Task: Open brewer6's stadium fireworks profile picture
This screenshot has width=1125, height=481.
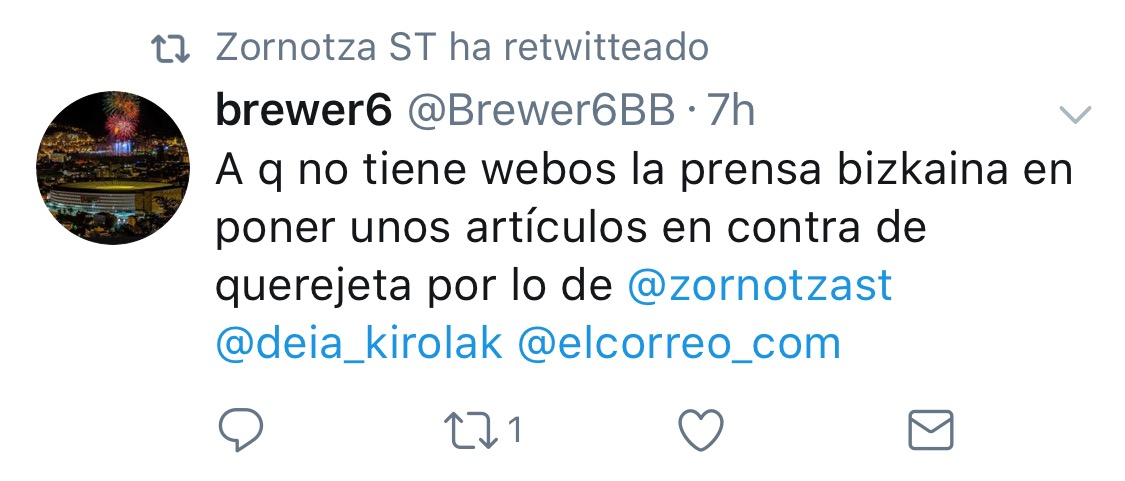Action: tap(113, 168)
